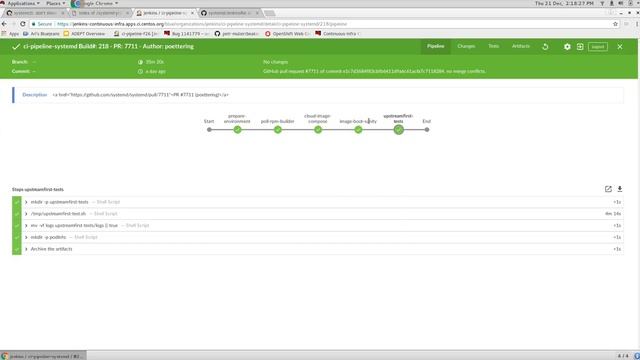Click the rerun build icon

[545, 47]
